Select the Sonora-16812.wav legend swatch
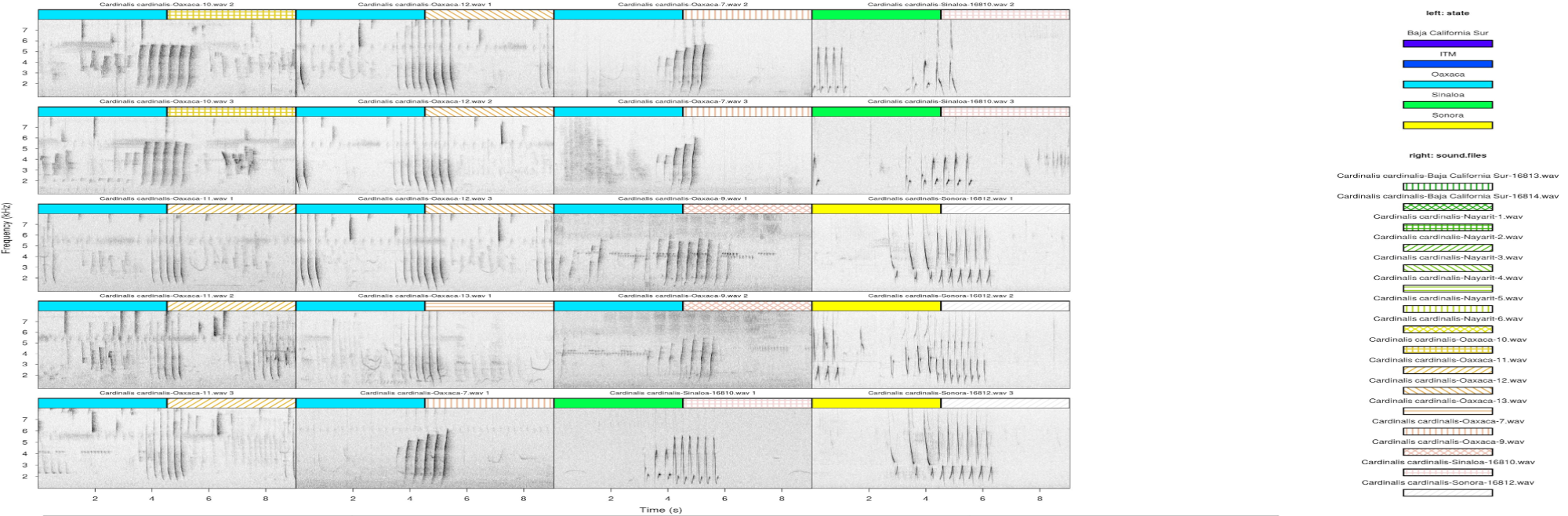1568x516 pixels. [x=1447, y=492]
